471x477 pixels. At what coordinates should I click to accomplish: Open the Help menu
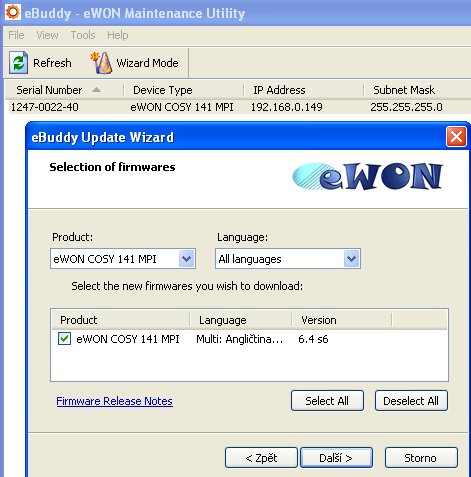[118, 35]
